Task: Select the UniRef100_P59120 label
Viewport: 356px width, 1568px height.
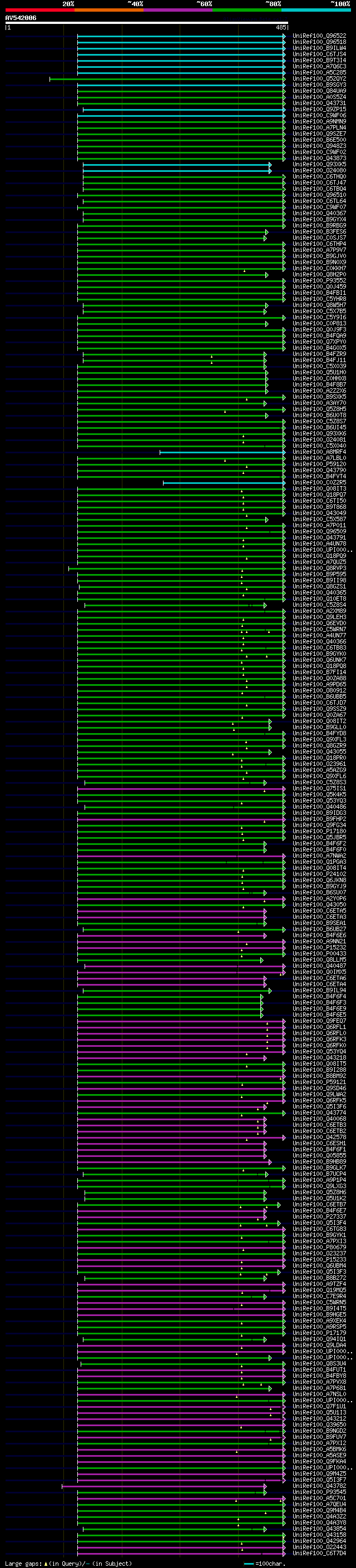Action: 319,464
